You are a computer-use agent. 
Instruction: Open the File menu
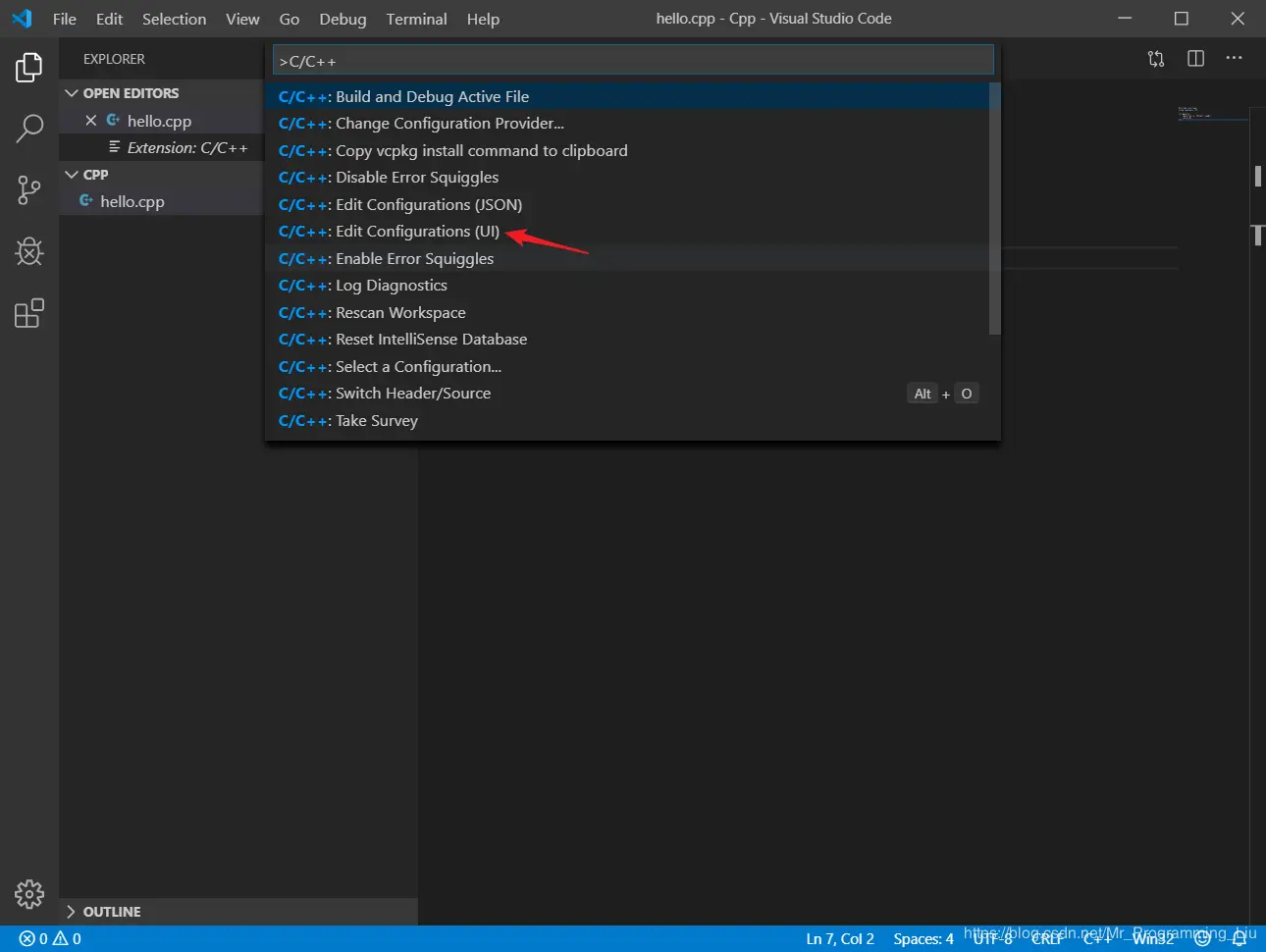(x=65, y=19)
